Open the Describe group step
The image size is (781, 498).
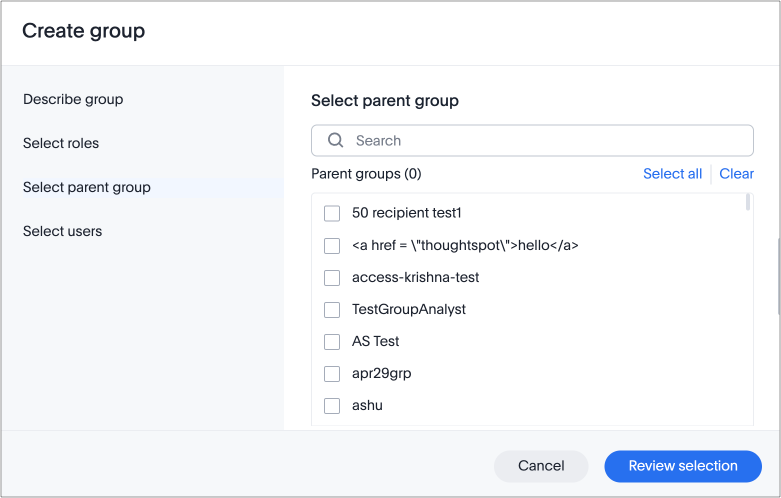[73, 99]
